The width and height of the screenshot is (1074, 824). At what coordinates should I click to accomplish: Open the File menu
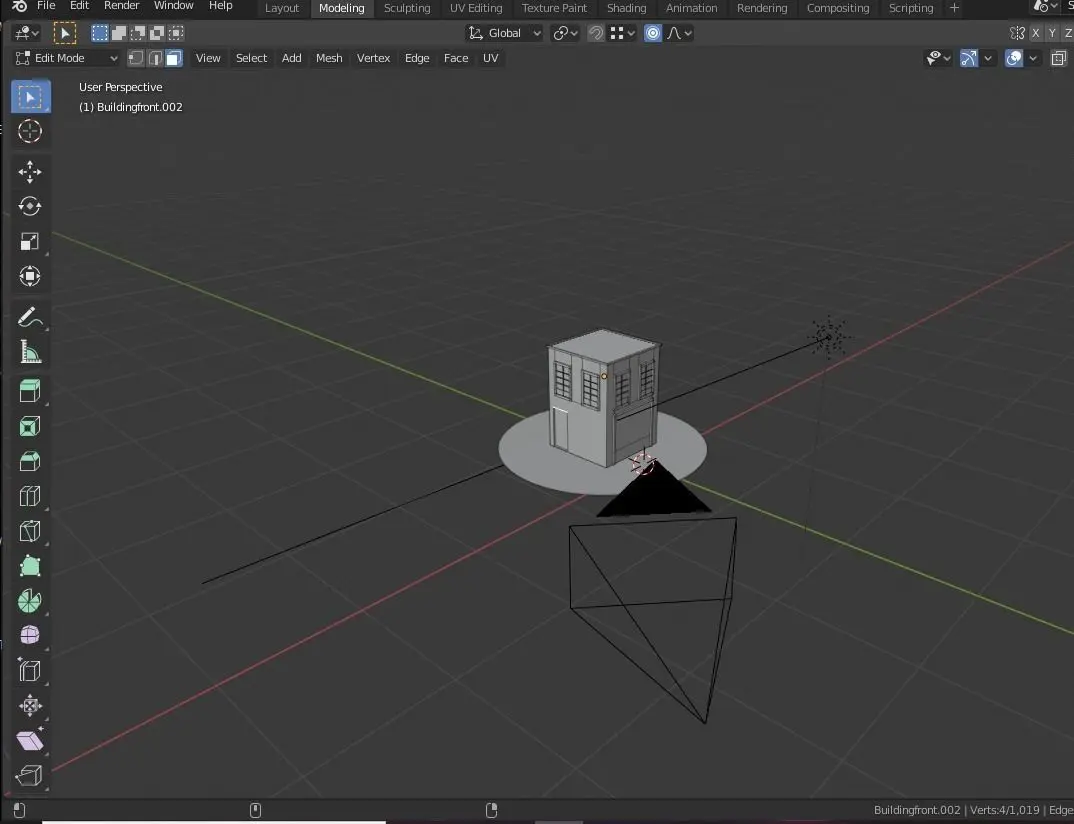click(x=46, y=6)
